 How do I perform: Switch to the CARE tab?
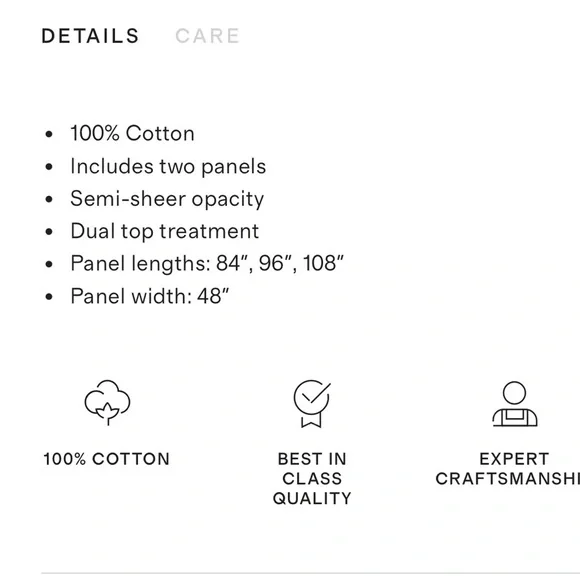[207, 36]
